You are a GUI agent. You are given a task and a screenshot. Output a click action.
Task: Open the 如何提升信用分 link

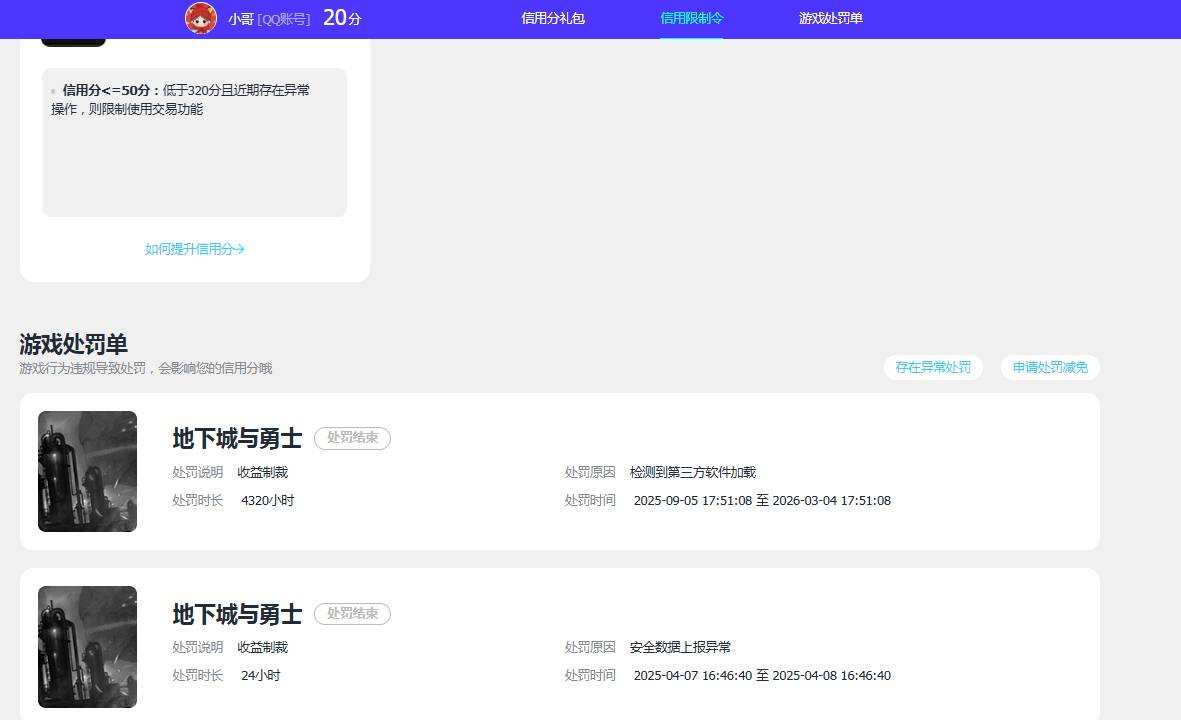(194, 249)
